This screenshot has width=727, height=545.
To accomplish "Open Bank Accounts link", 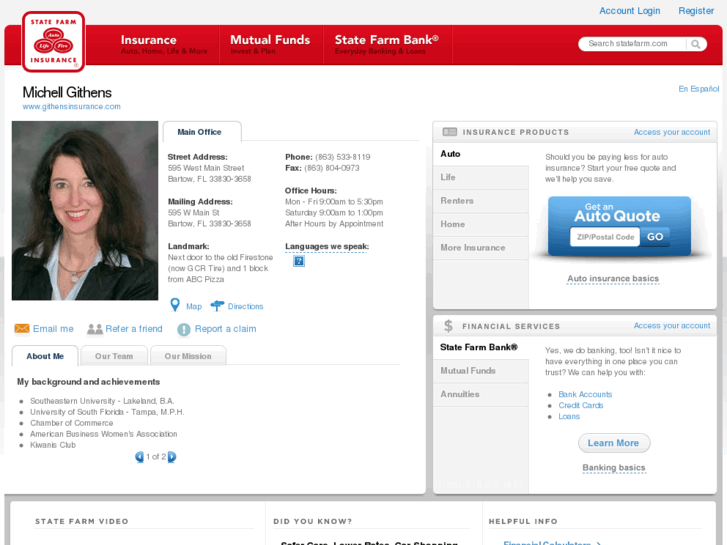I will click(585, 394).
